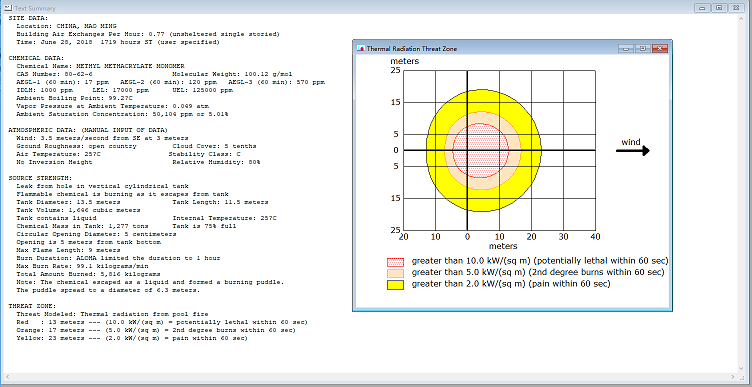This screenshot has width=752, height=387.
Task: Click 'Chemical Mass in Tank: 1,277 tons'
Action: click(x=82, y=226)
